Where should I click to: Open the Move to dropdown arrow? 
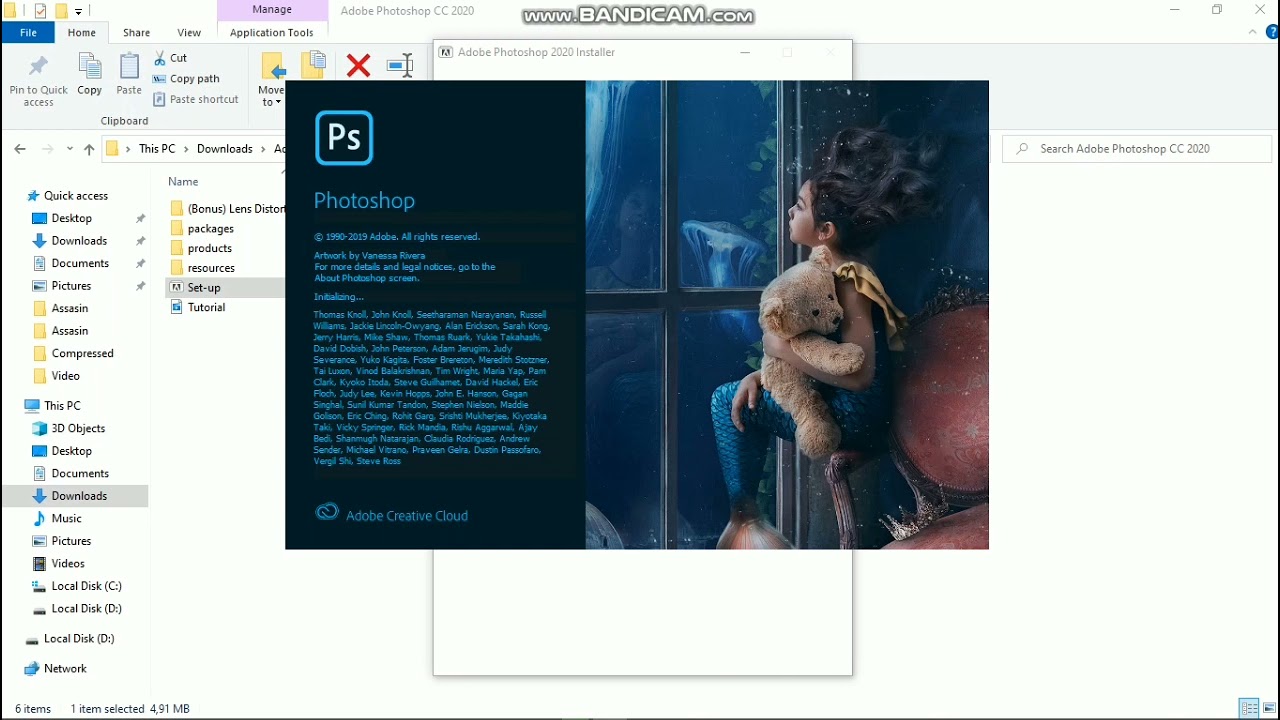(278, 102)
